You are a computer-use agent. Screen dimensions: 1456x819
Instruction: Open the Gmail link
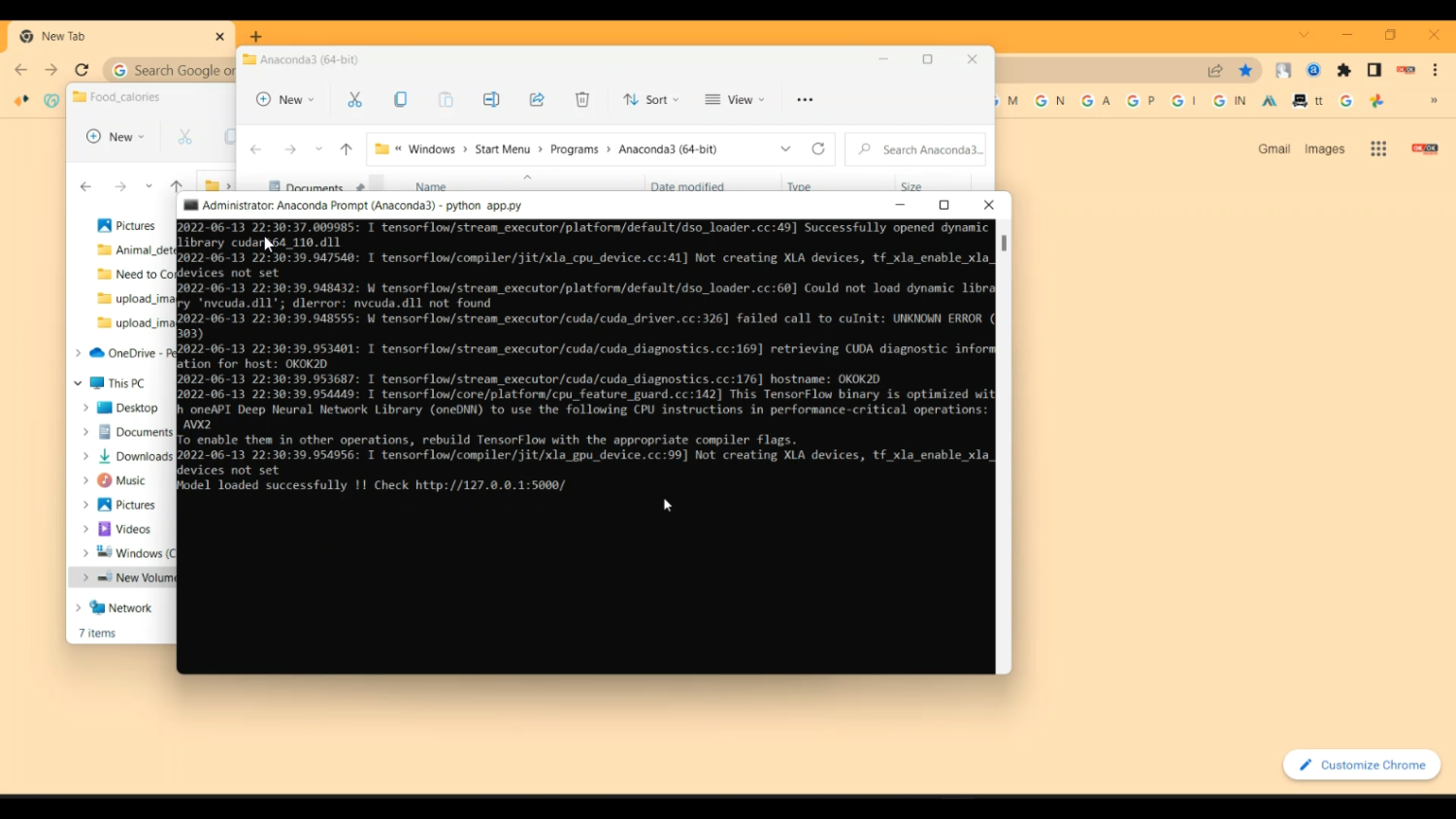(1274, 148)
